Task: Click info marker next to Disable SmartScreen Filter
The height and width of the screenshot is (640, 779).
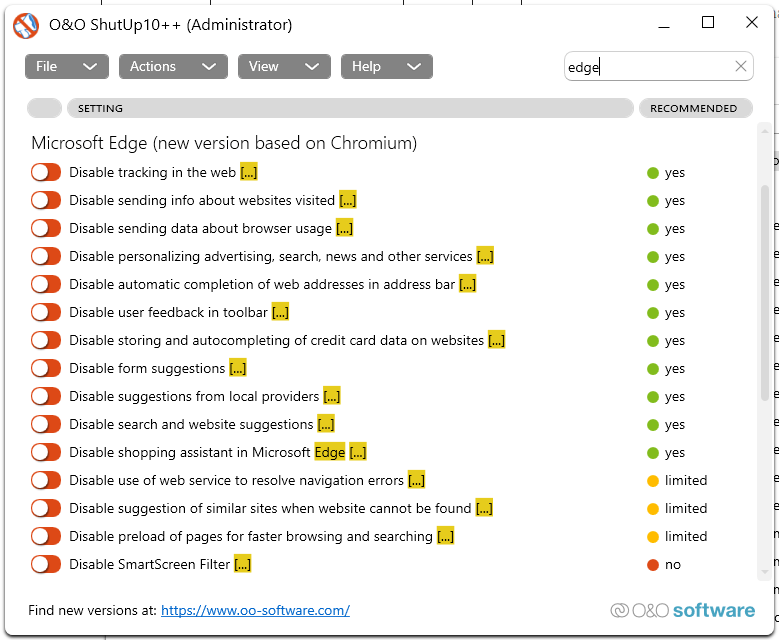Action: click(x=242, y=565)
